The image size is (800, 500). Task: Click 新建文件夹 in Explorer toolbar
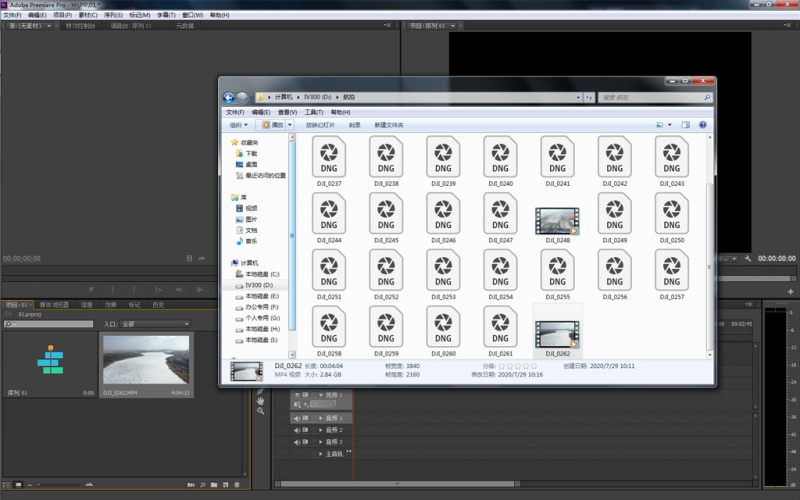[389, 125]
